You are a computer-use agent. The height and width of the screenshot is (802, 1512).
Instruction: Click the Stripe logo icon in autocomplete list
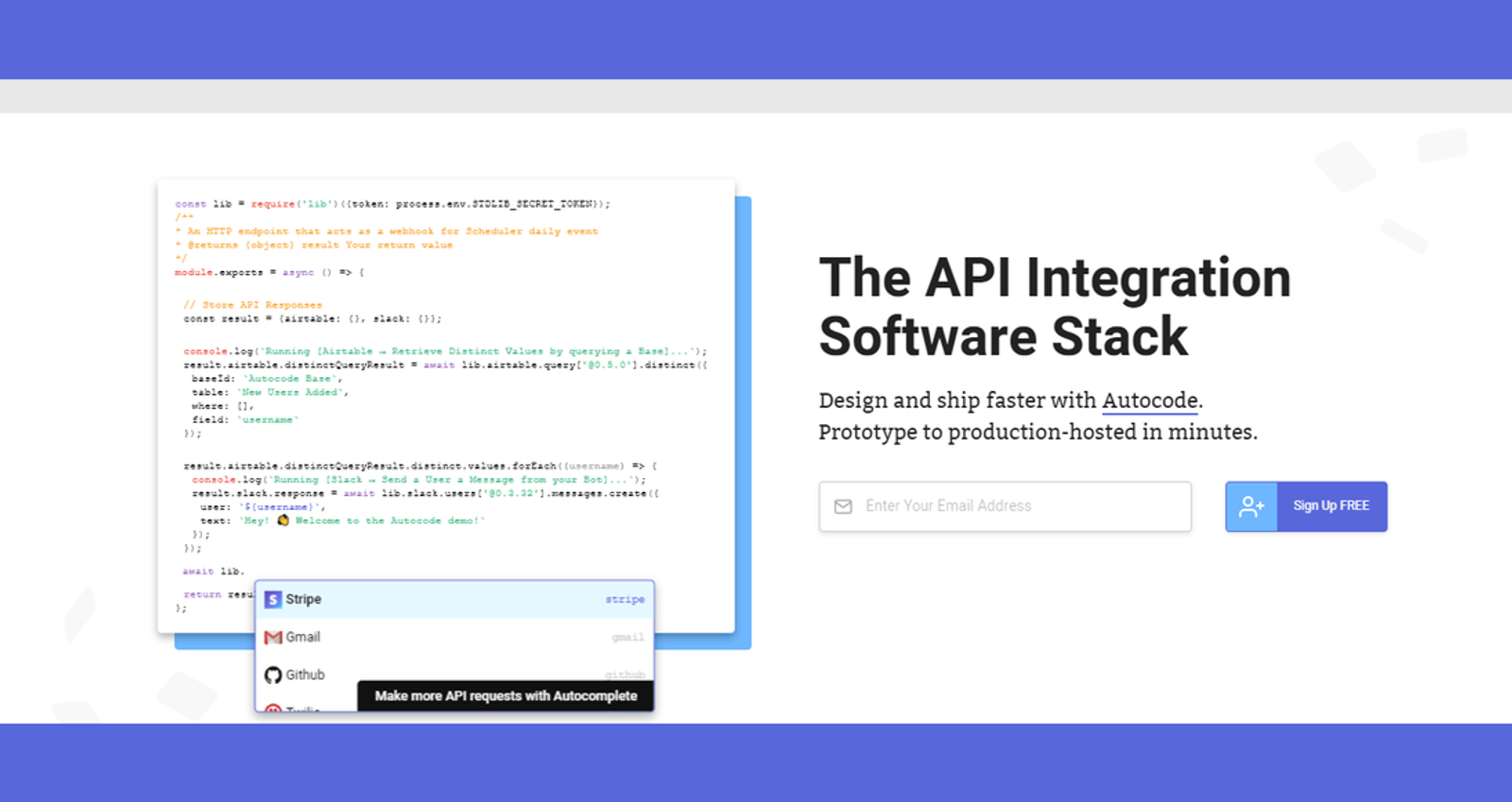(273, 600)
